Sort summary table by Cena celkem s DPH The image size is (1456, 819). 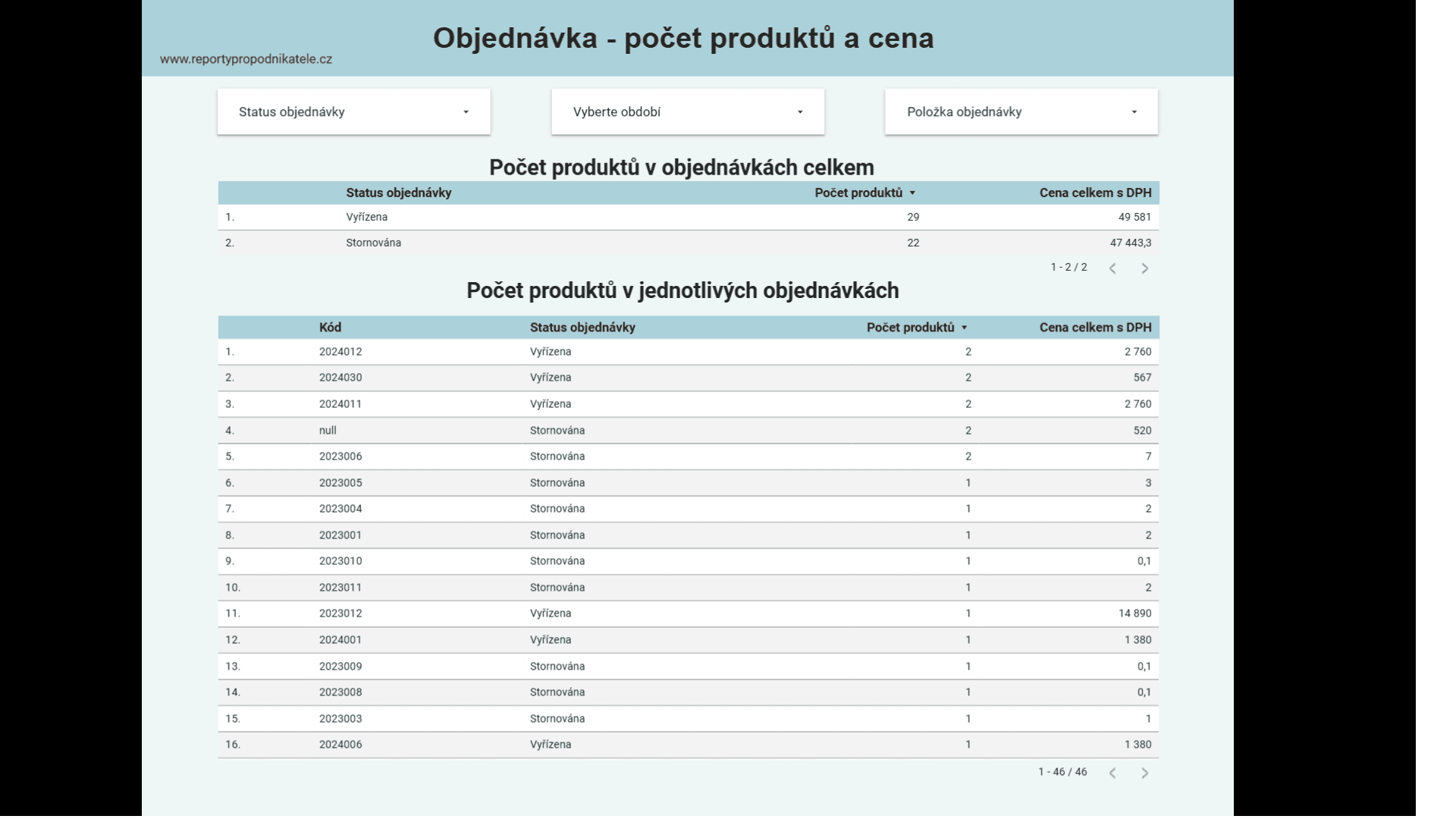(1095, 193)
